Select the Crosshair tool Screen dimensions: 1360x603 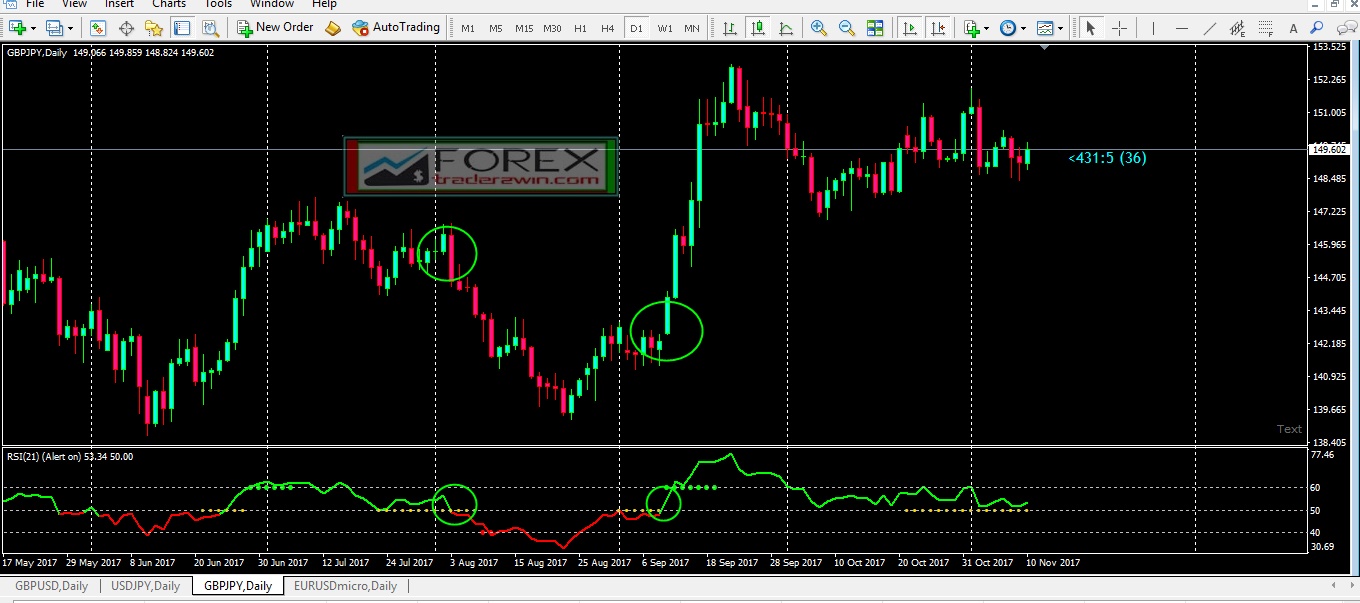1119,28
